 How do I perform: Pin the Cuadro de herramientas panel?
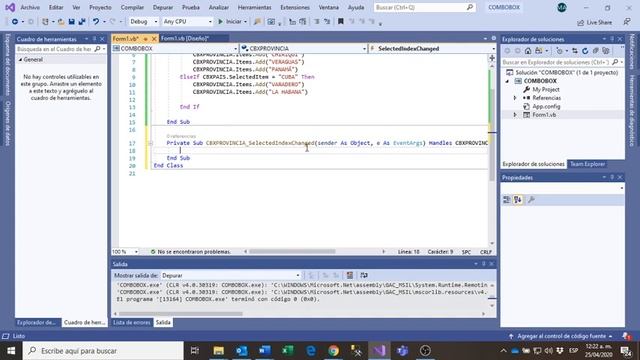tap(94, 39)
